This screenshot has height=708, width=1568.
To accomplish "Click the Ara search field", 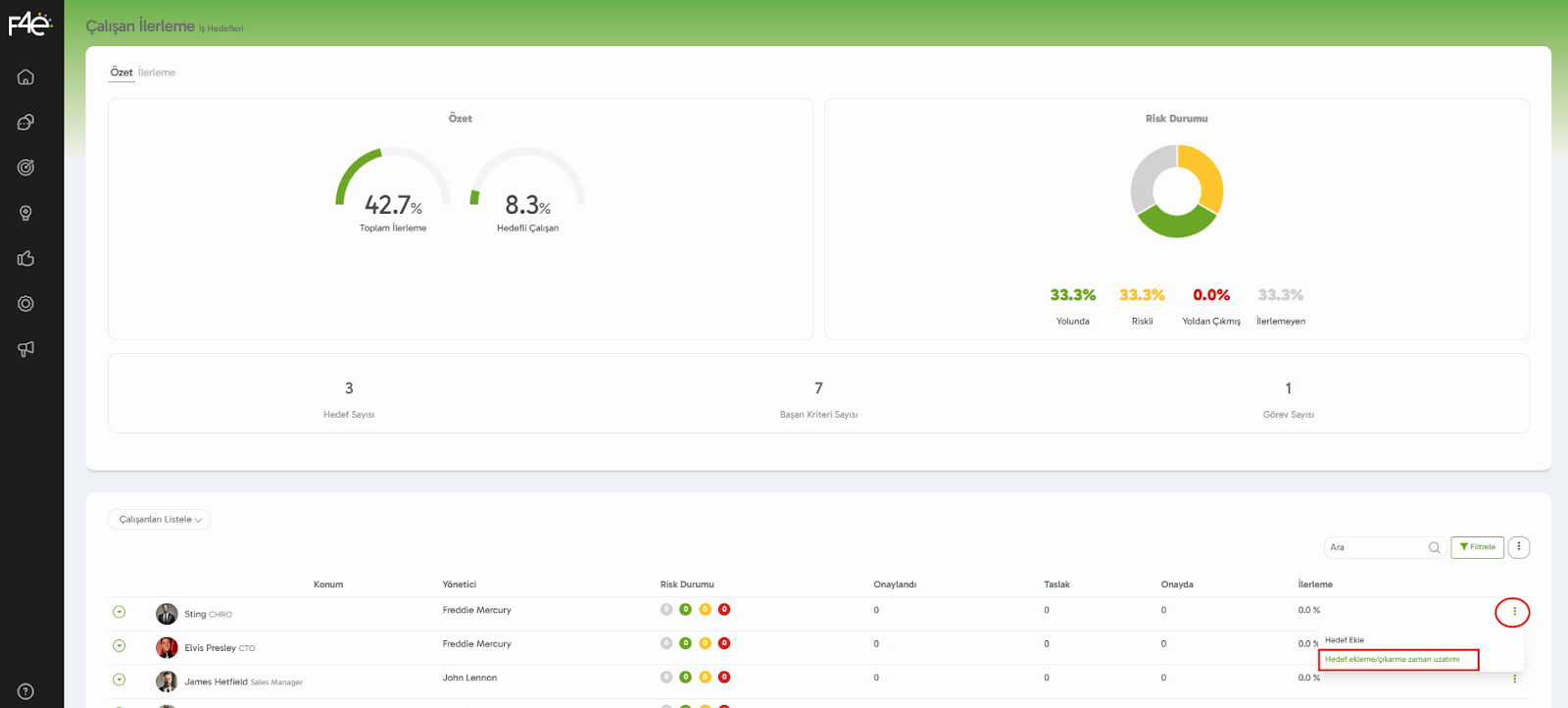I will 1376,547.
